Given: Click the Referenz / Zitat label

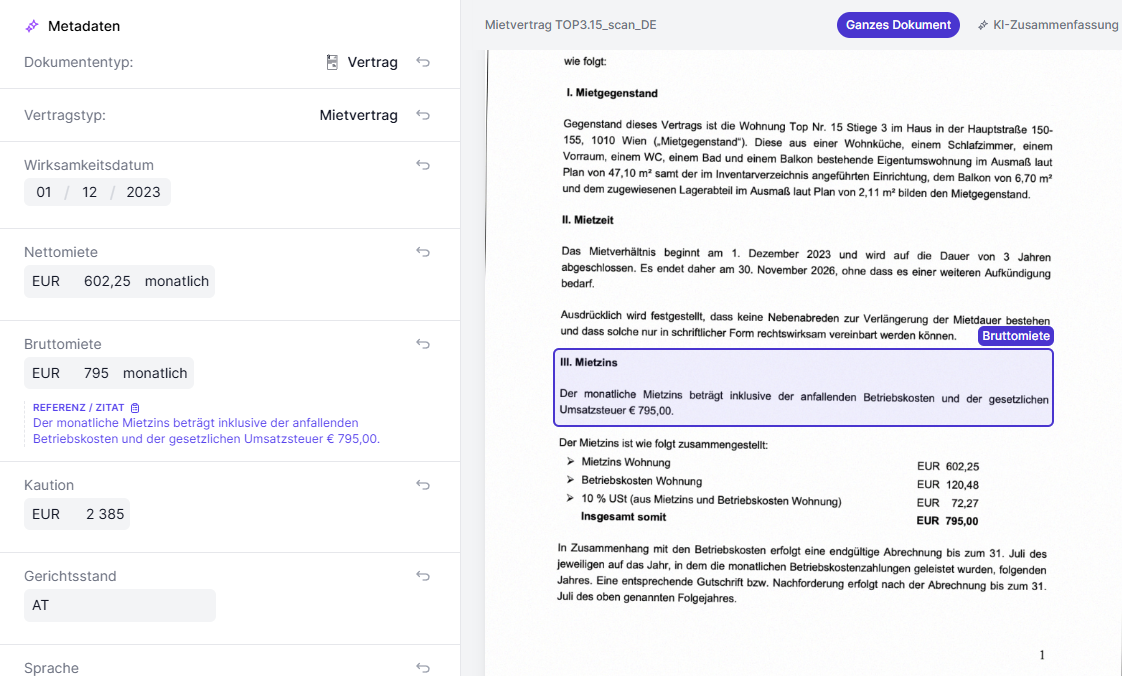Looking at the screenshot, I should (x=79, y=408).
